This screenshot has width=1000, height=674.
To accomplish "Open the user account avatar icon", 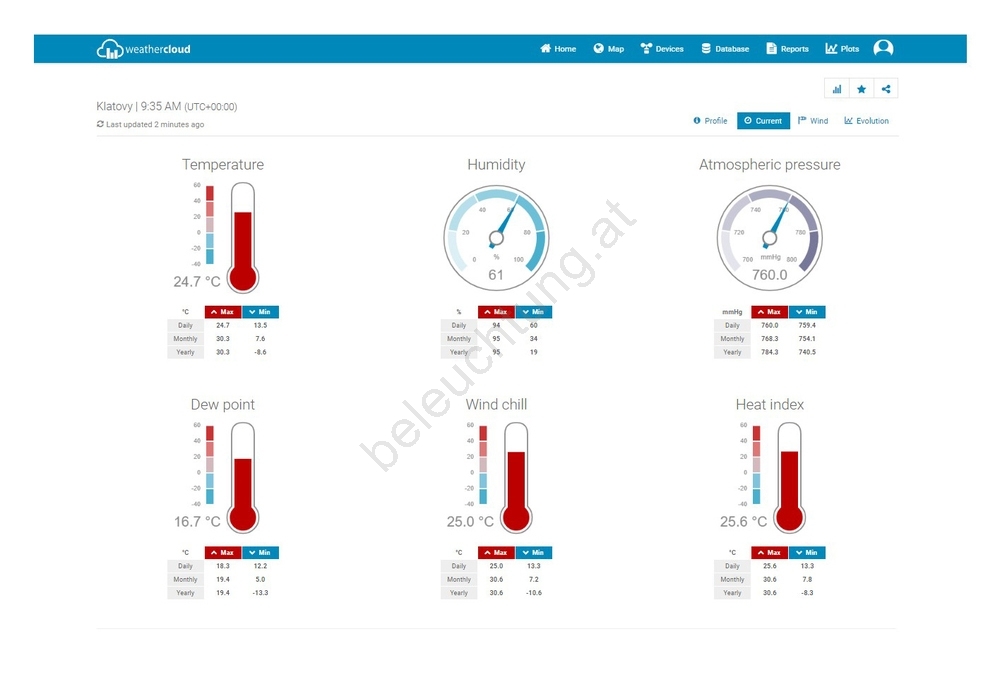I will [883, 48].
